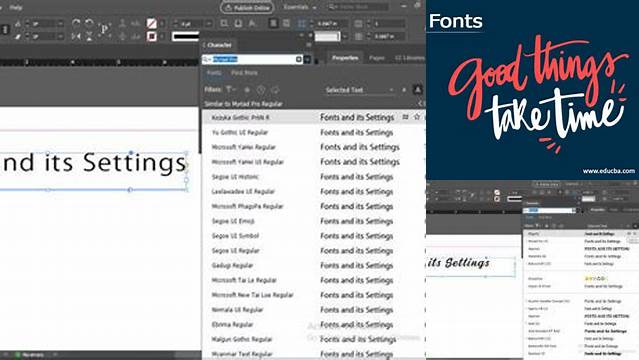
Task: Click the Adobe Stock search field
Action: tap(358, 7)
